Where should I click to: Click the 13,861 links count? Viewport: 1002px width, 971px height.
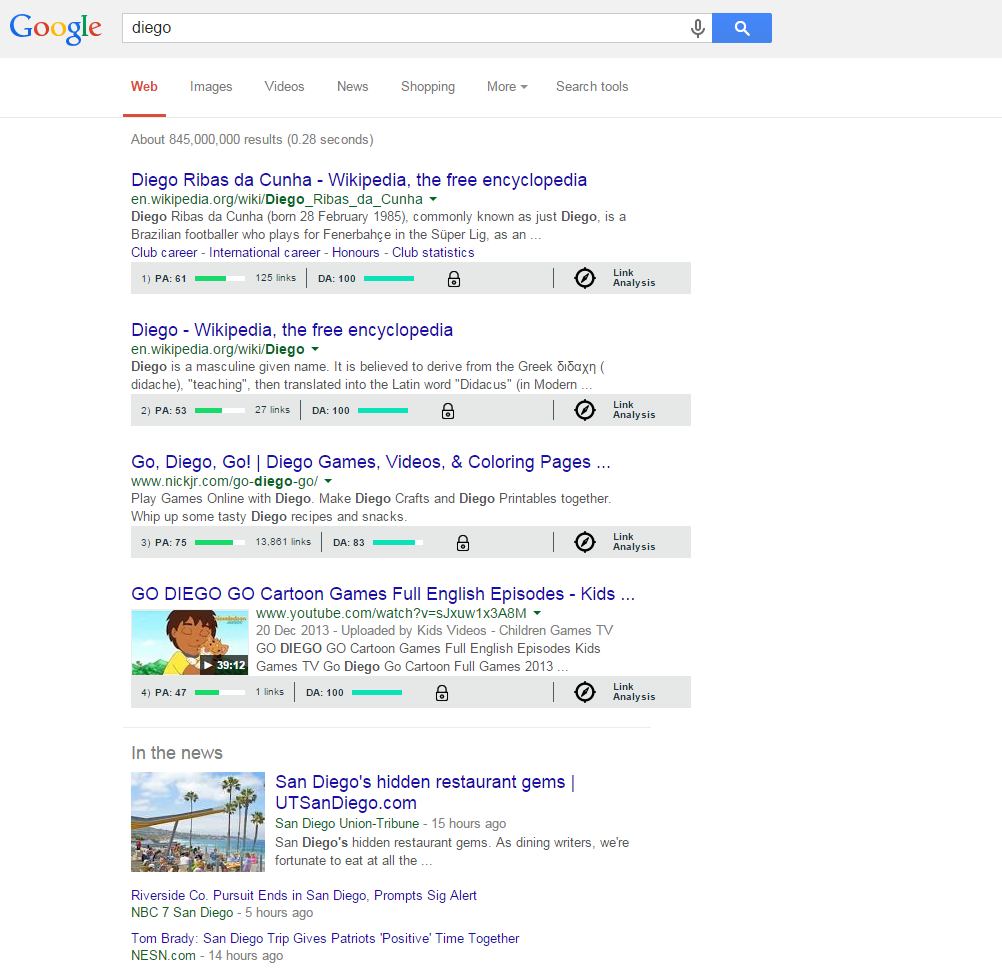[x=283, y=541]
